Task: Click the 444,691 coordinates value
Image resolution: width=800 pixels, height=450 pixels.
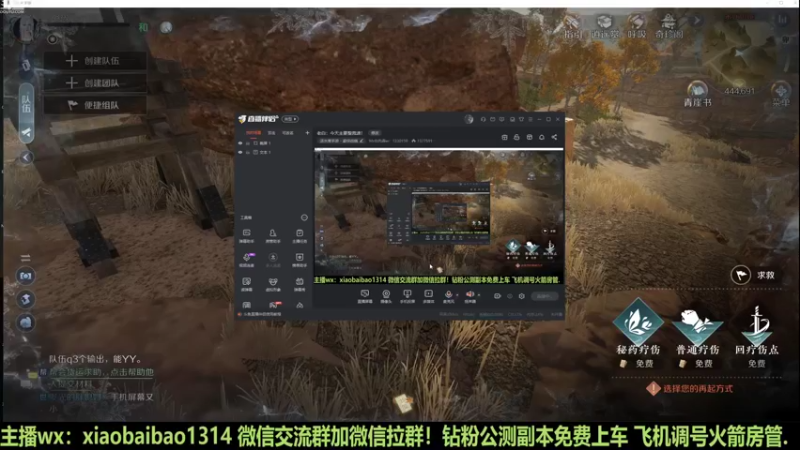Action: point(739,91)
